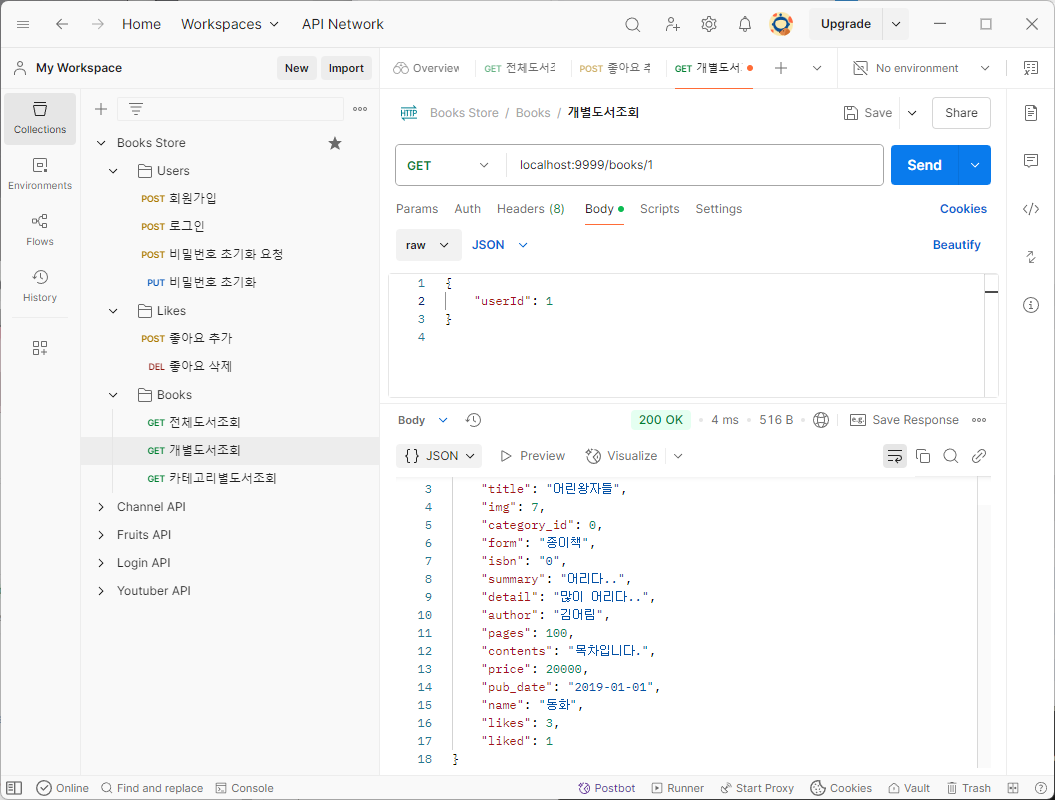Image resolution: width=1055 pixels, height=800 pixels.
Task: Open the Console in status bar
Action: [244, 788]
